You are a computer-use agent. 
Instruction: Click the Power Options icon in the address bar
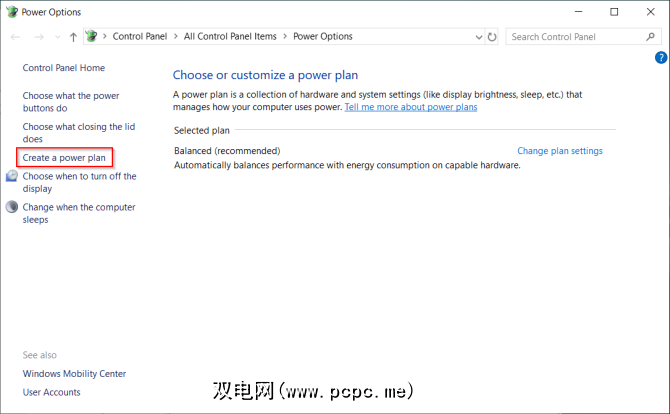(91, 36)
